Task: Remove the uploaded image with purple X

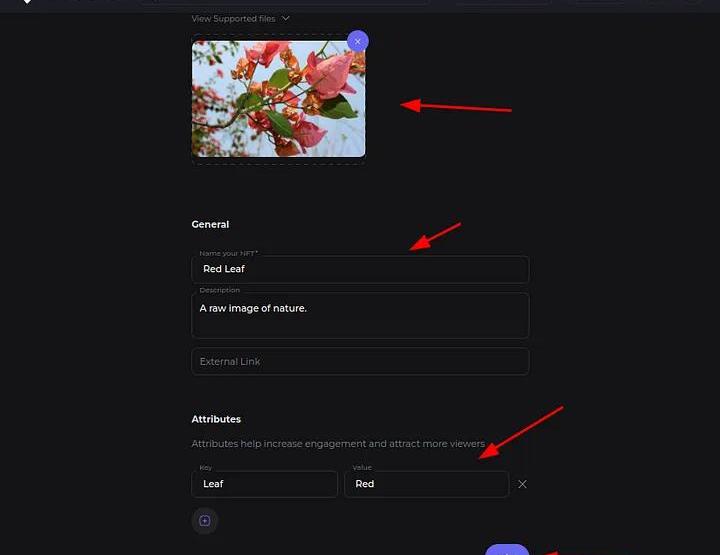Action: (x=357, y=41)
